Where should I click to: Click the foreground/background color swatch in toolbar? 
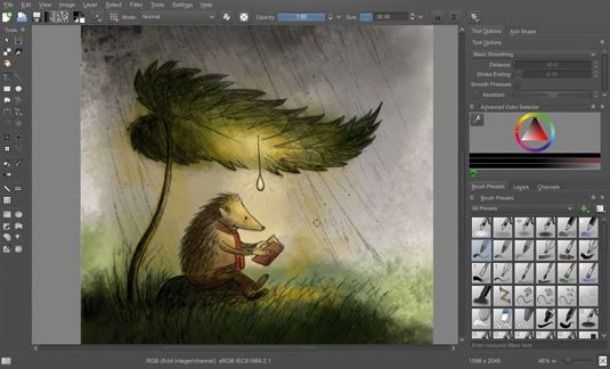[x=79, y=17]
